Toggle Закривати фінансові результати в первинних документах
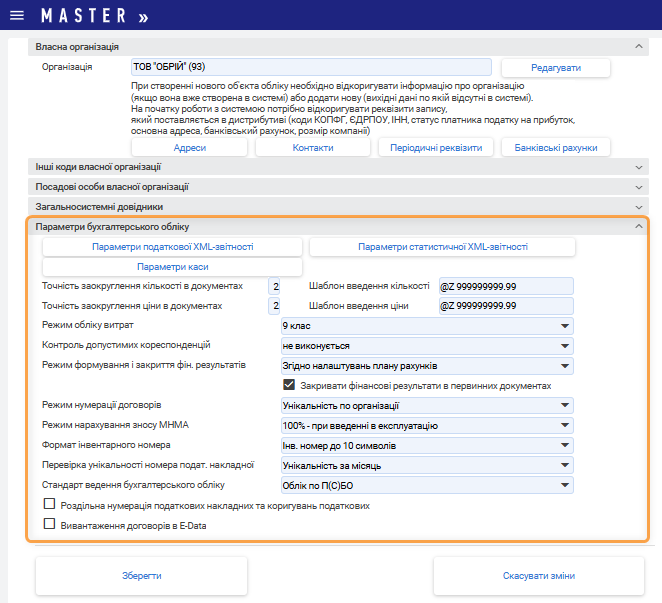The image size is (662, 603). (x=290, y=385)
